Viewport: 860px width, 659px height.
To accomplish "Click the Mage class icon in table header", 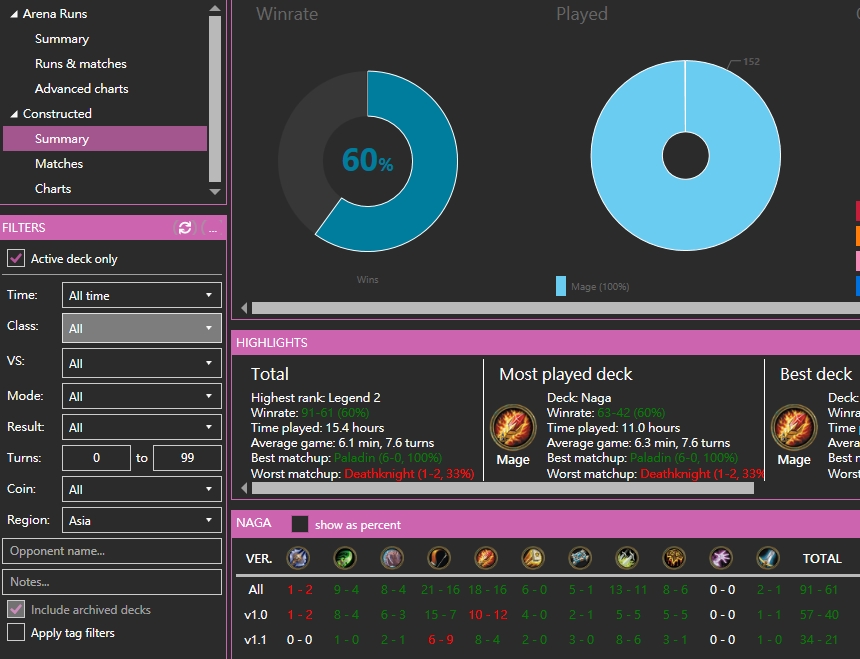I will pos(486,558).
